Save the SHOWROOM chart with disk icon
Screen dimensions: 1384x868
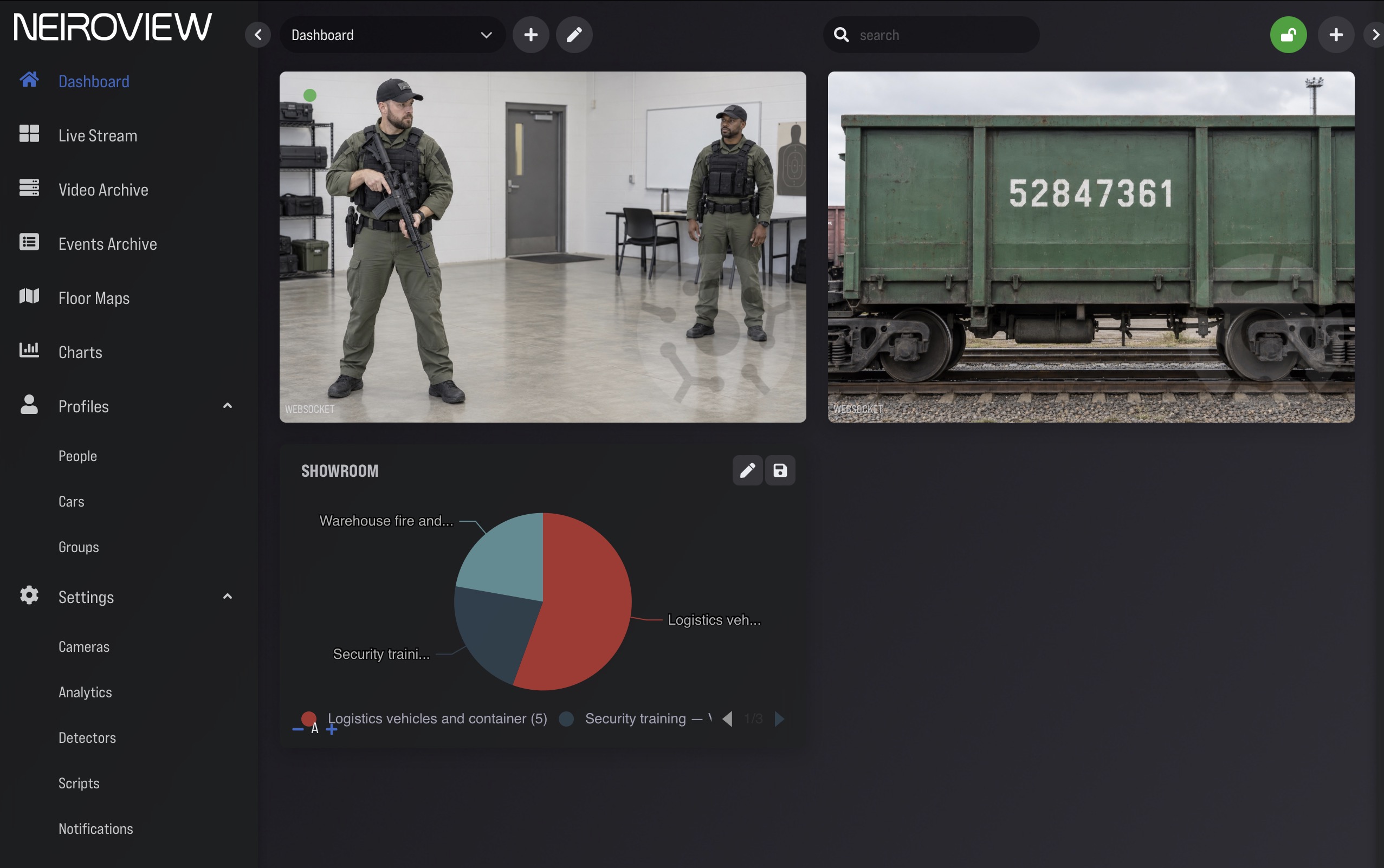point(780,471)
